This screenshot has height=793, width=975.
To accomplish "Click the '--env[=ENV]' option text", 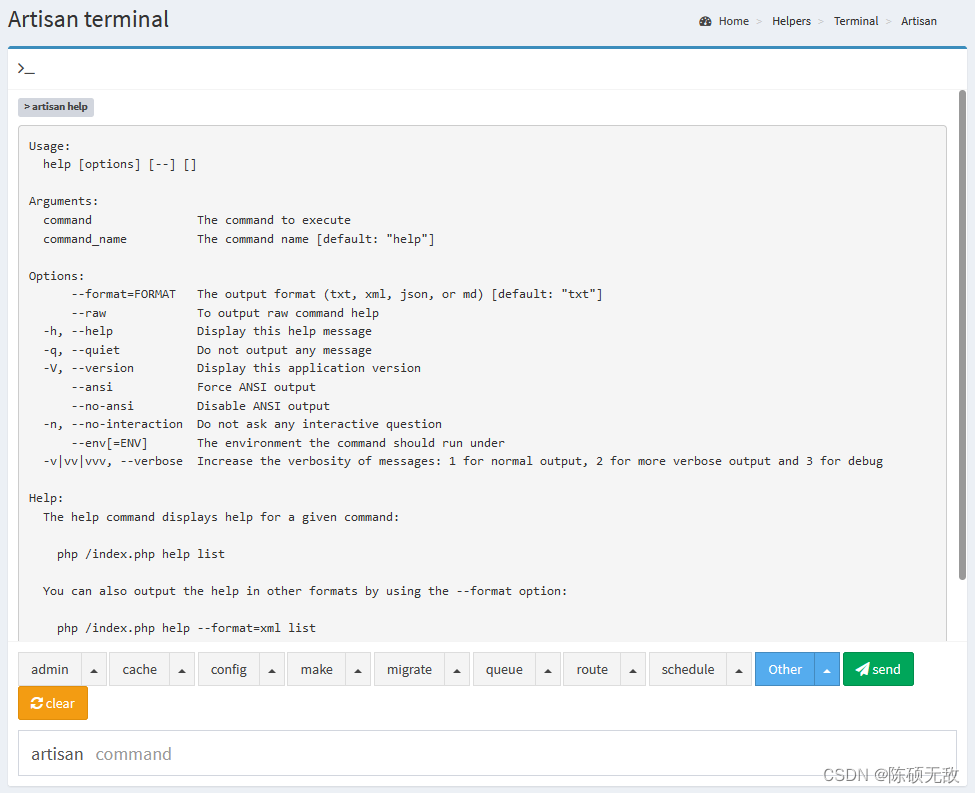I will click(109, 443).
